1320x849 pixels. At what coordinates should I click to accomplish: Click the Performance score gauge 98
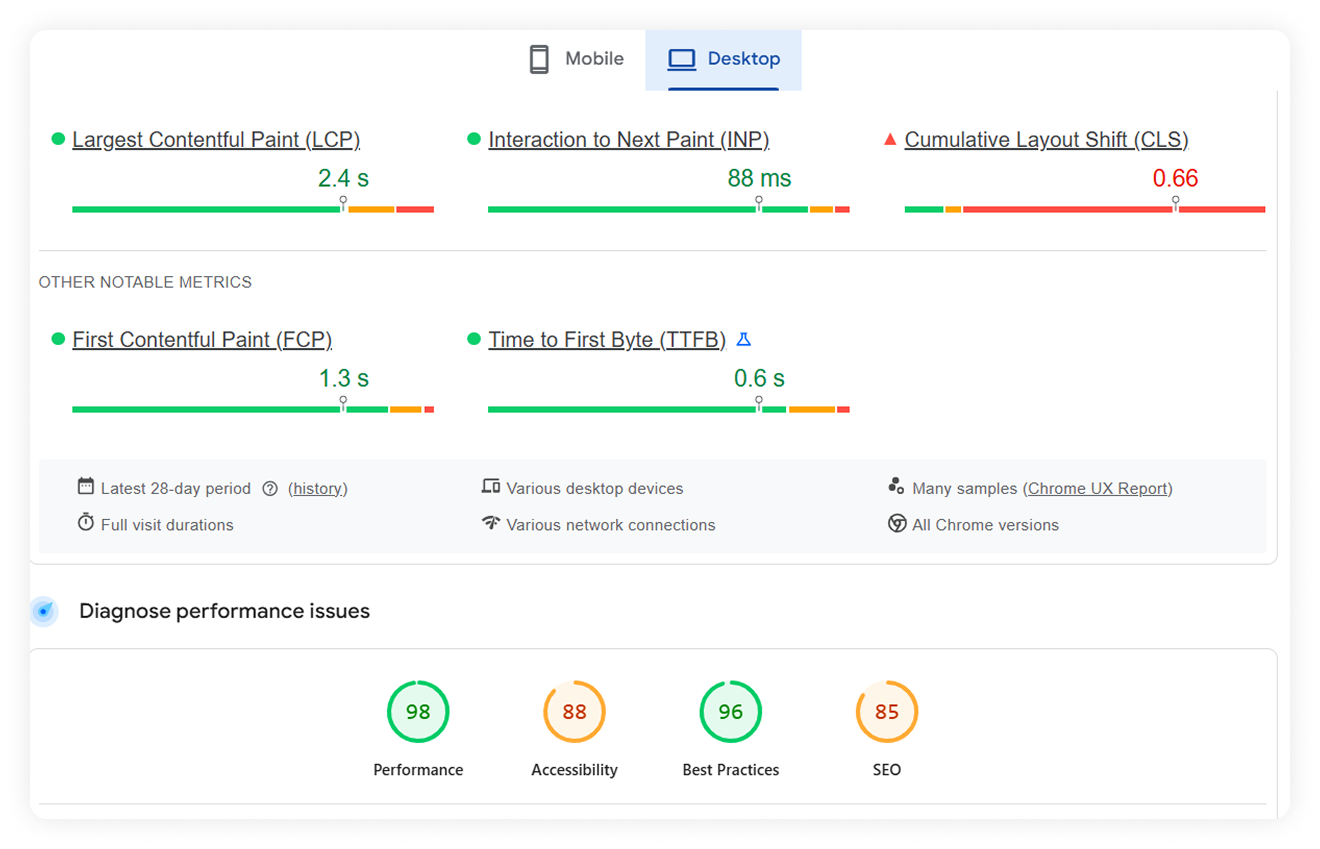tap(418, 712)
